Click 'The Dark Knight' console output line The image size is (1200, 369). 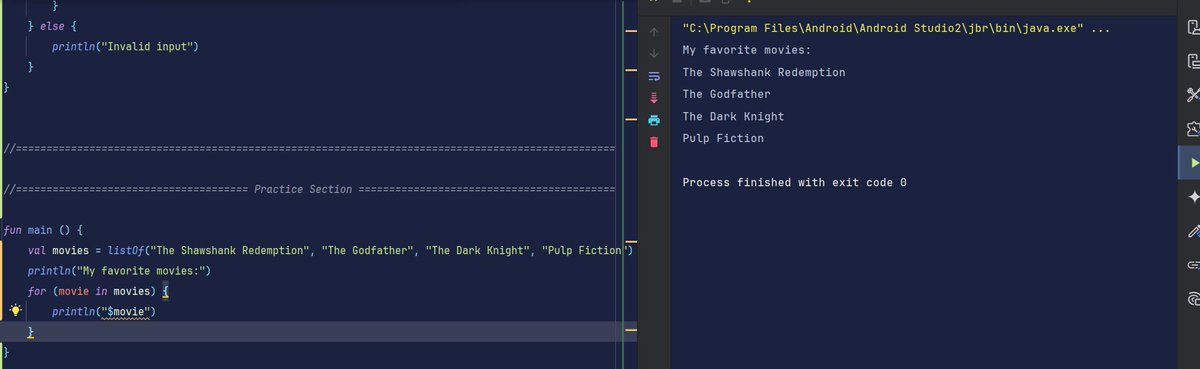click(x=733, y=116)
